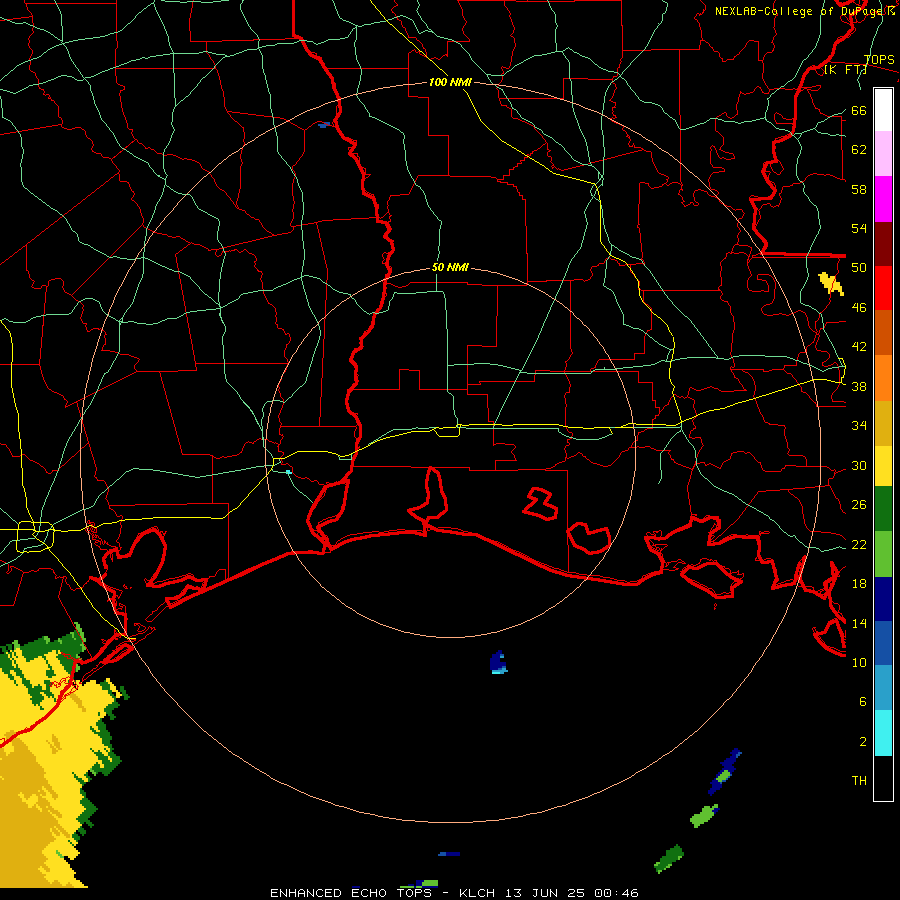Click the "10" legend value
This screenshot has height=900, width=900.
click(859, 662)
